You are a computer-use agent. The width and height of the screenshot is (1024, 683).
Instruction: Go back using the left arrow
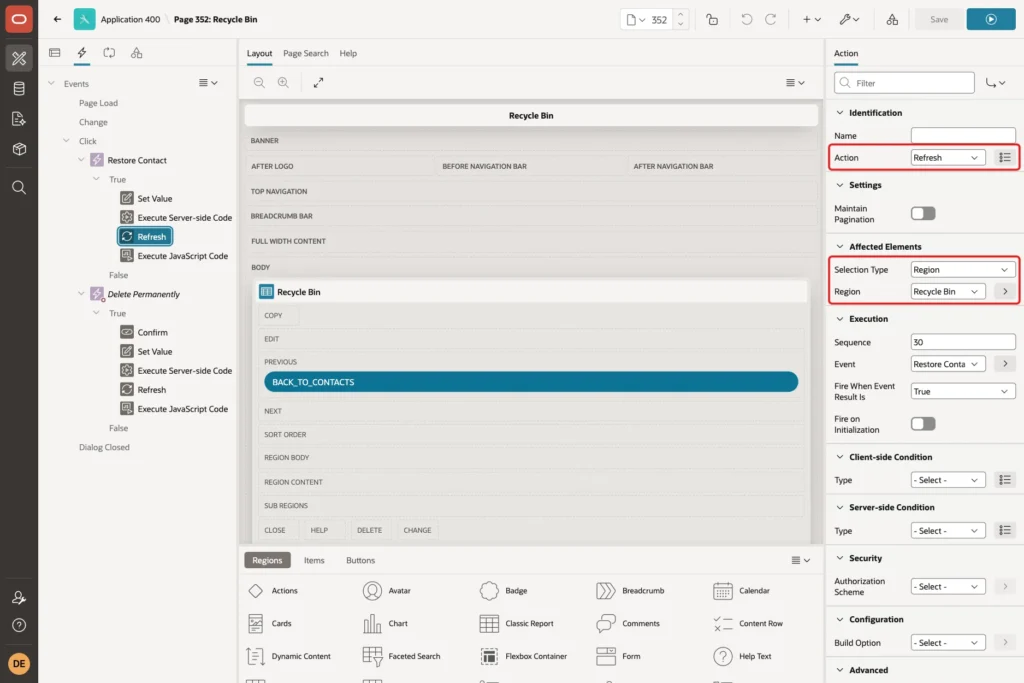(x=57, y=19)
